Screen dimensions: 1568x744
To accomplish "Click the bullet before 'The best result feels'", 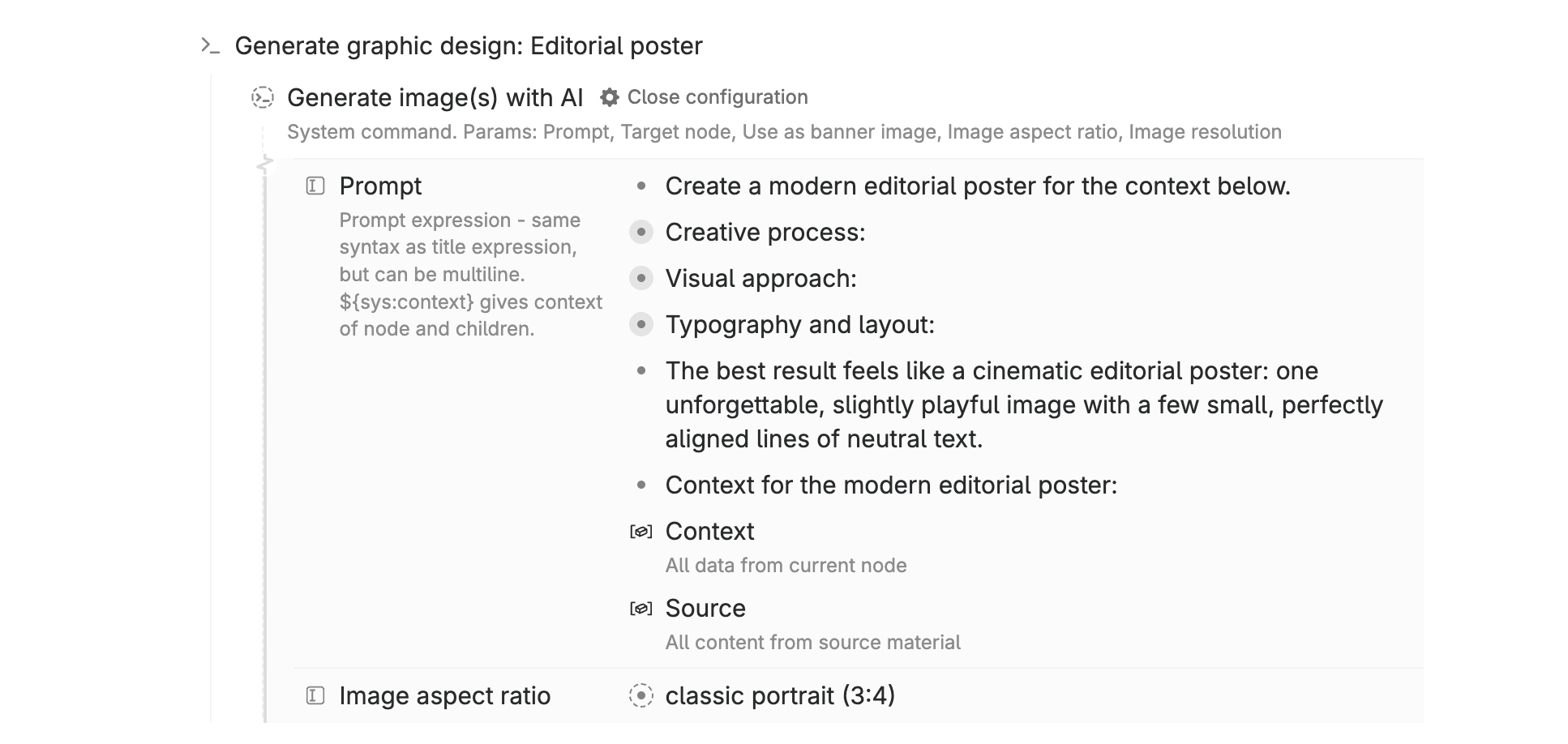I will coord(640,371).
